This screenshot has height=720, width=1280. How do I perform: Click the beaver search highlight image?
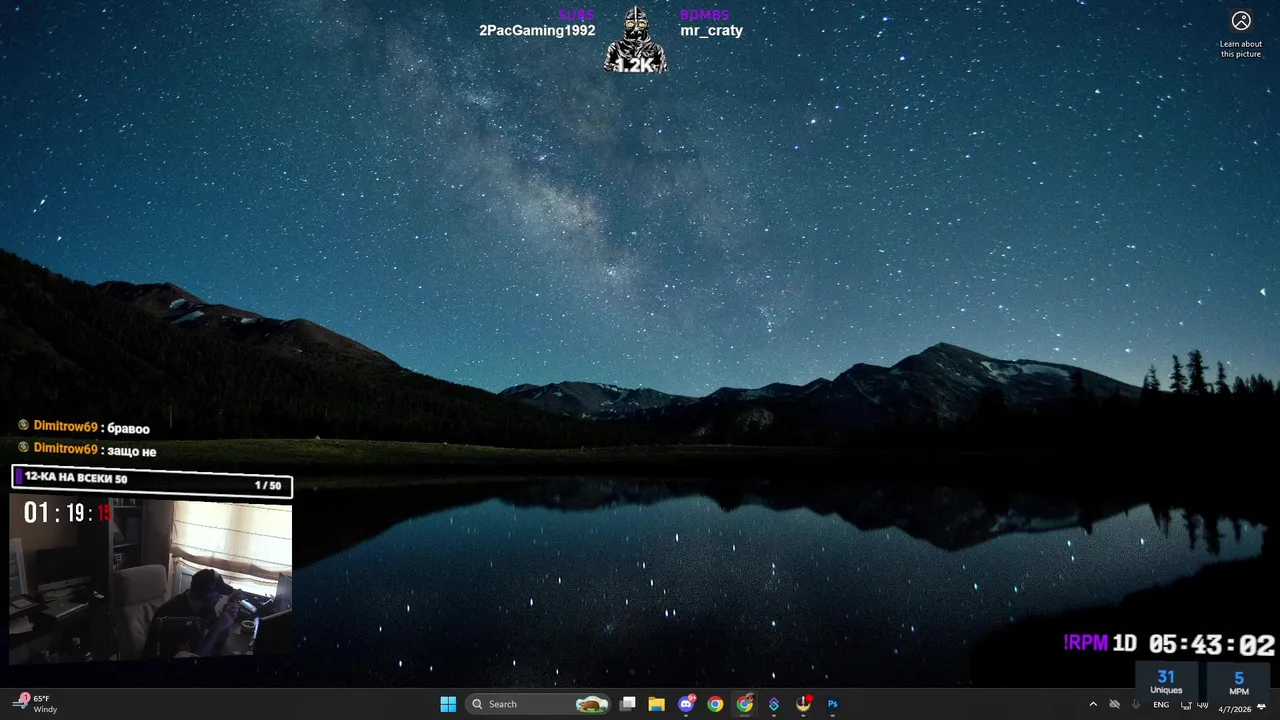point(592,704)
